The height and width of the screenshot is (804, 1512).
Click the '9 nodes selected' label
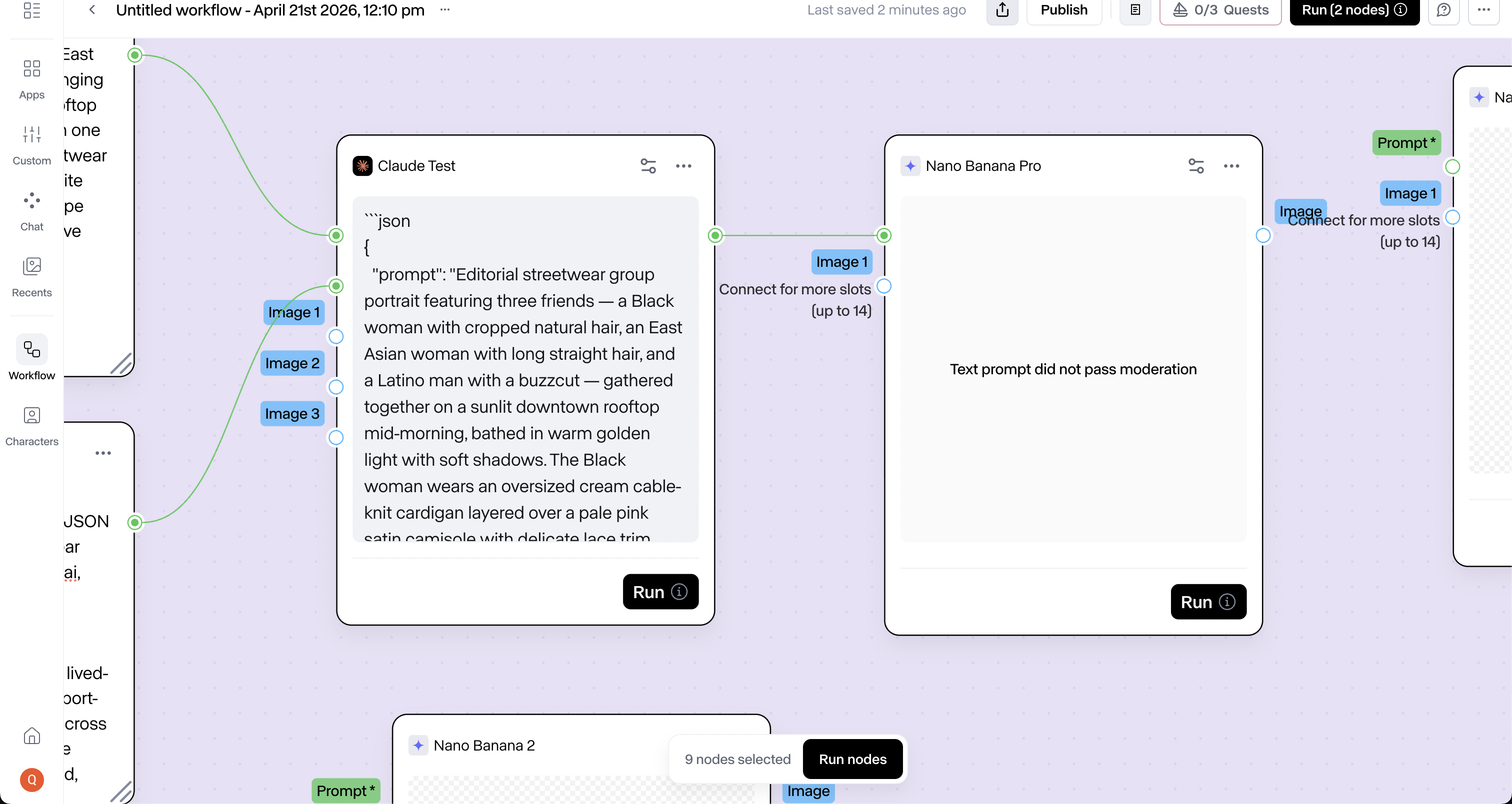[738, 760]
